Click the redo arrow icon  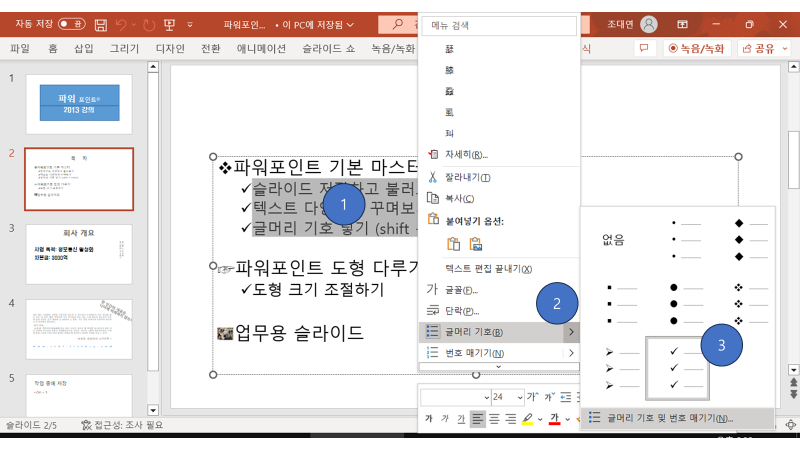148,24
